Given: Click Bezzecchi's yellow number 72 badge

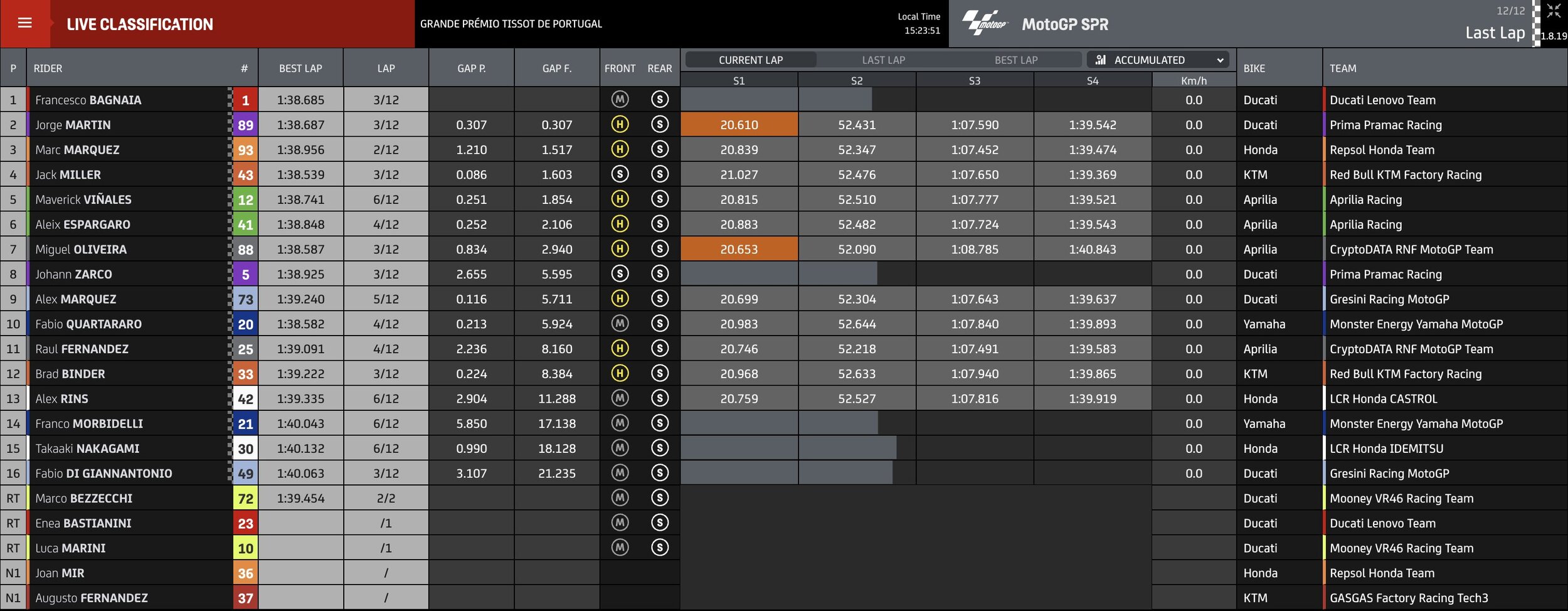Looking at the screenshot, I should click(245, 498).
